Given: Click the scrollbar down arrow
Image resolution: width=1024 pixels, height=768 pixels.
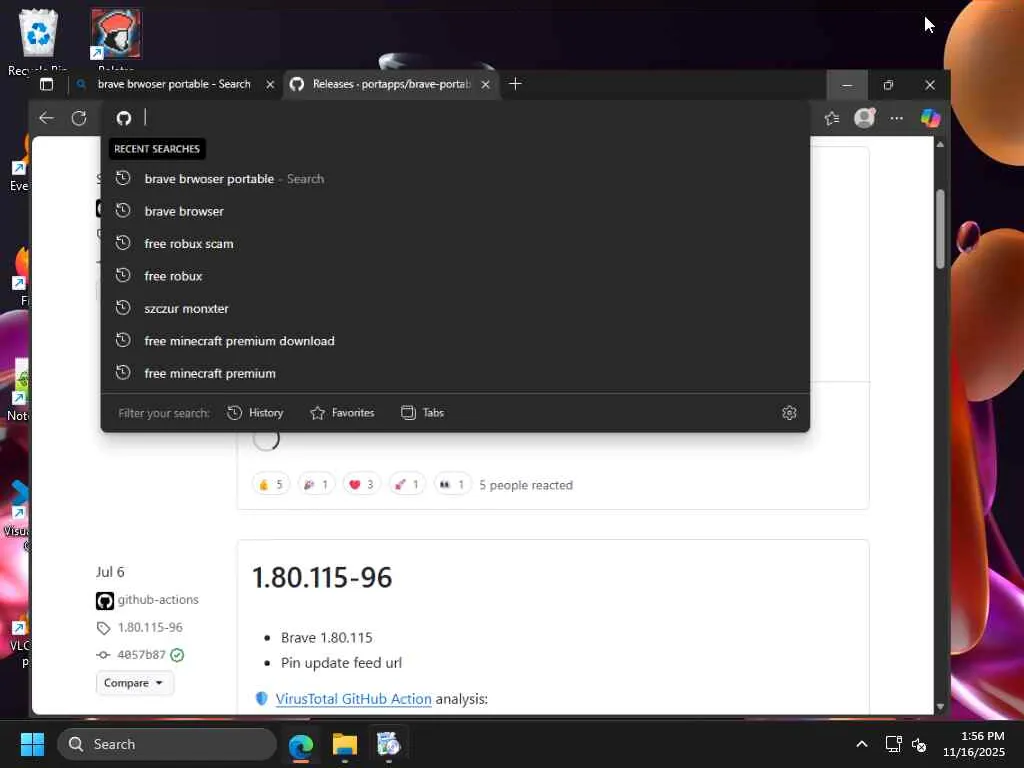Looking at the screenshot, I should pyautogui.click(x=940, y=707).
